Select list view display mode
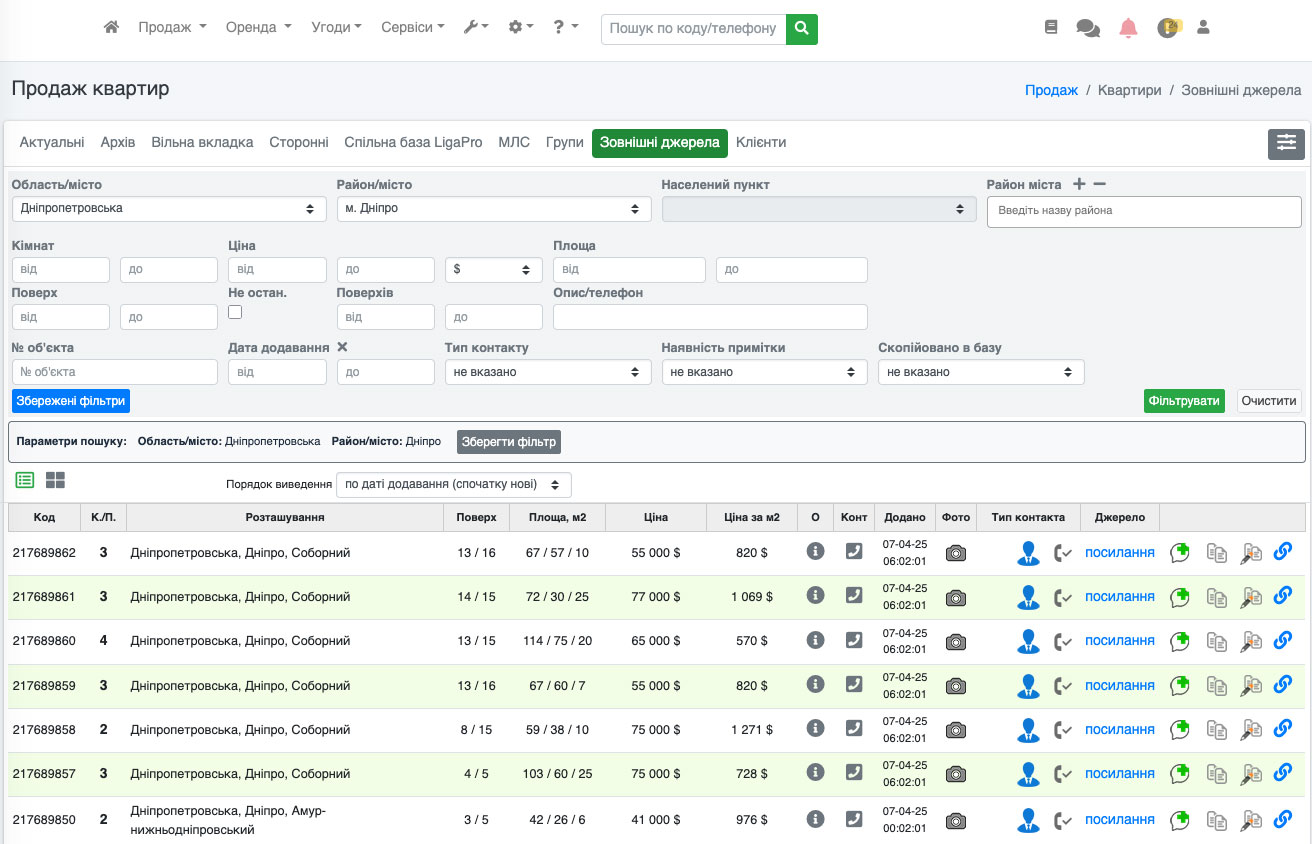The image size is (1312, 844). click(25, 480)
